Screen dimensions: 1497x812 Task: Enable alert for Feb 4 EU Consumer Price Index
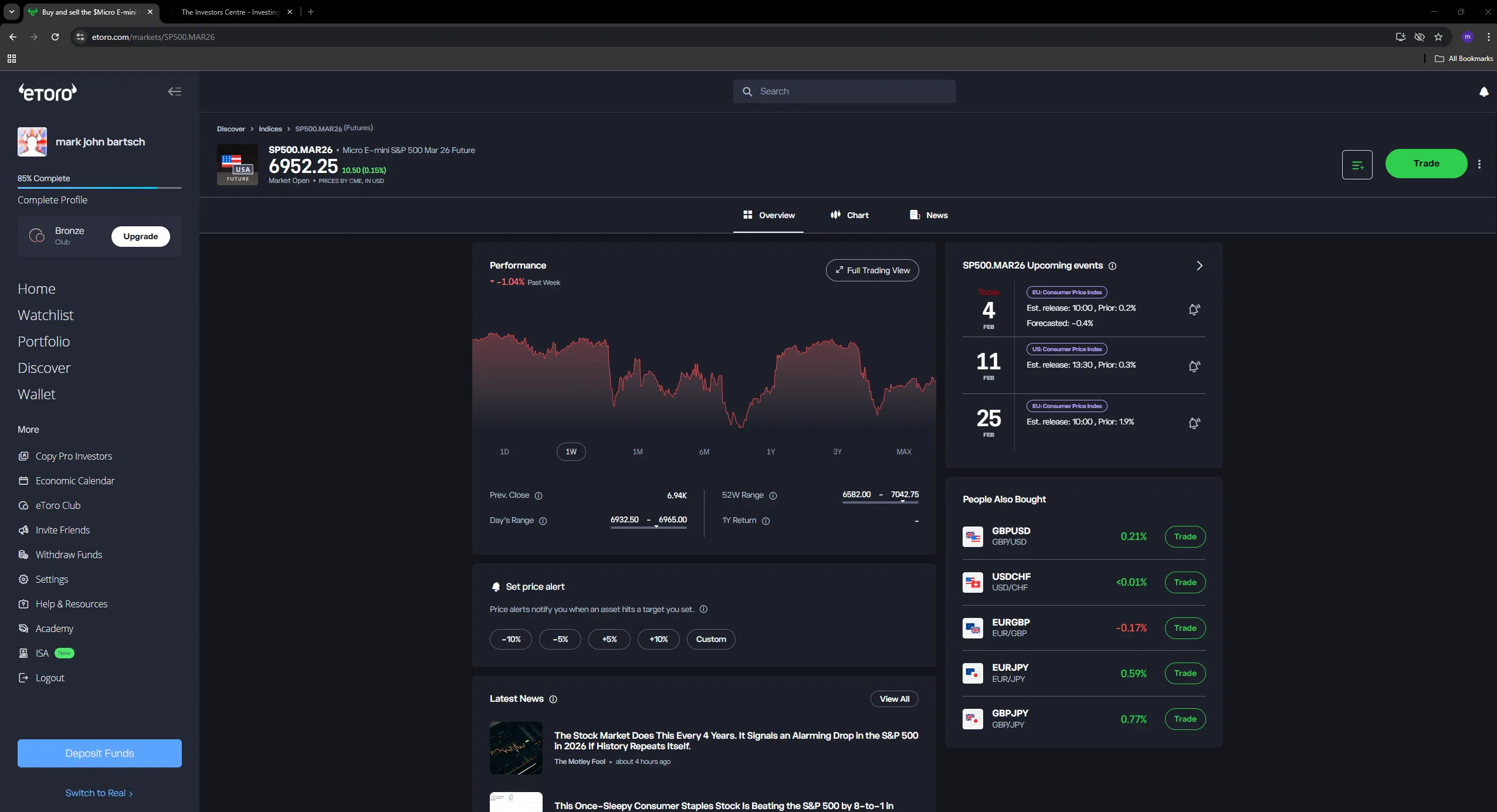1194,310
